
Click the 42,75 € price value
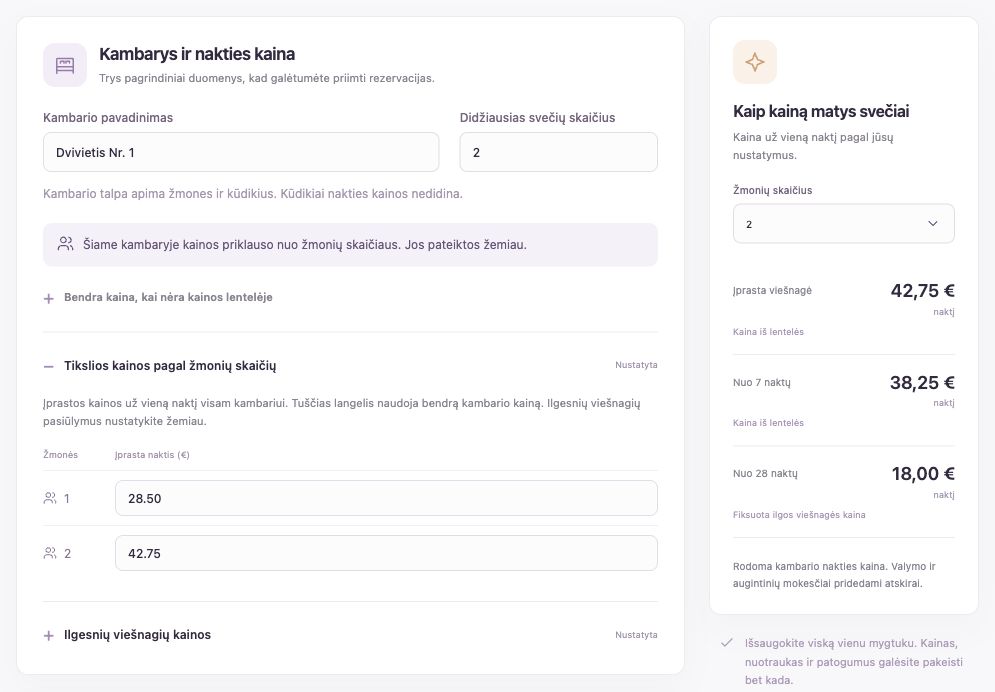point(923,291)
